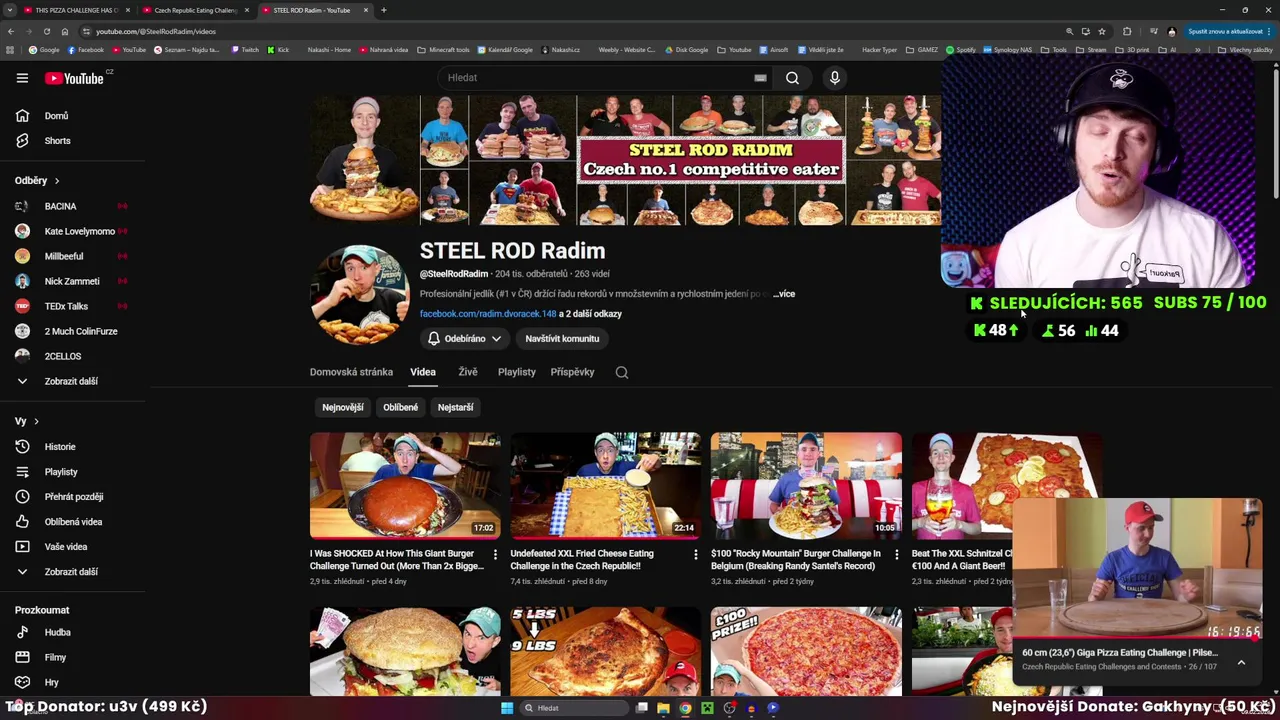Open the YouTube hamburger guide menu
This screenshot has height=720, width=1280.
tap(22, 78)
